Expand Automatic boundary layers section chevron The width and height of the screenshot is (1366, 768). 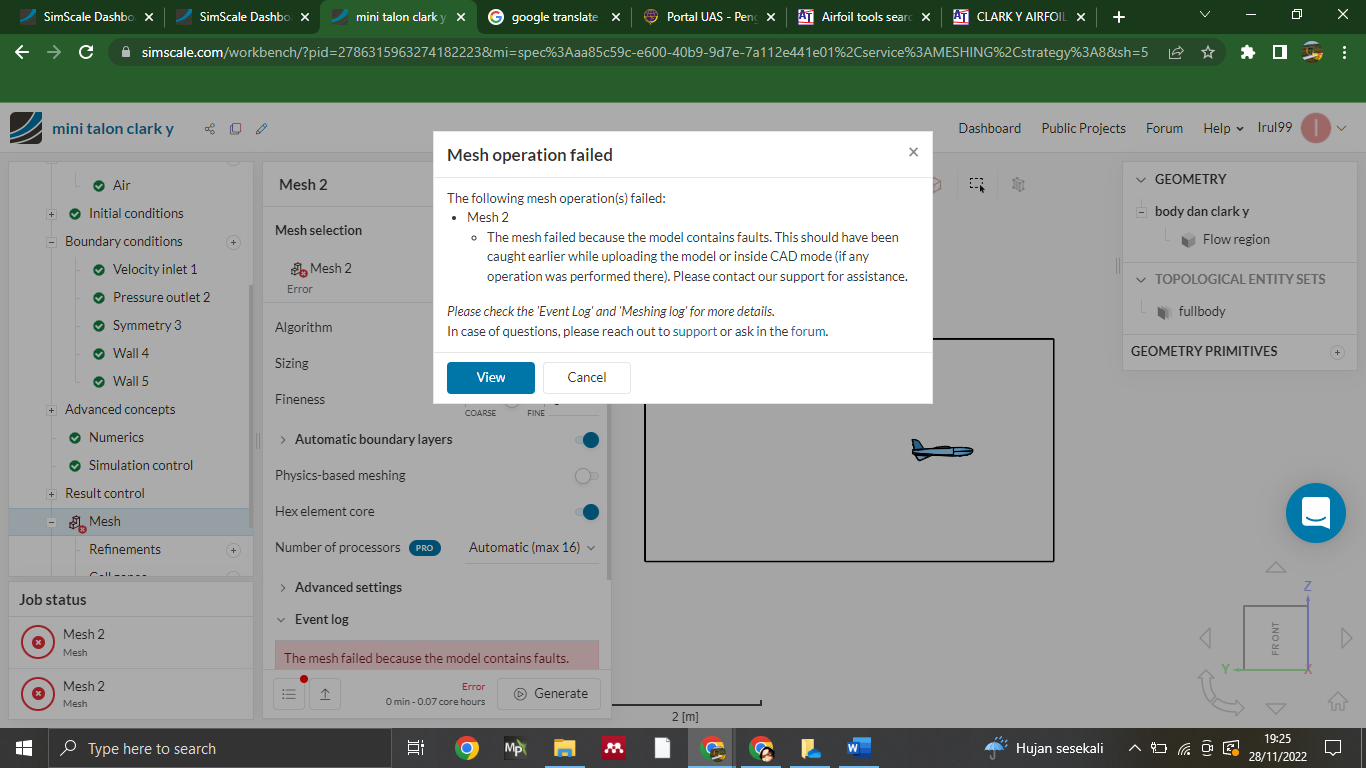pos(283,440)
